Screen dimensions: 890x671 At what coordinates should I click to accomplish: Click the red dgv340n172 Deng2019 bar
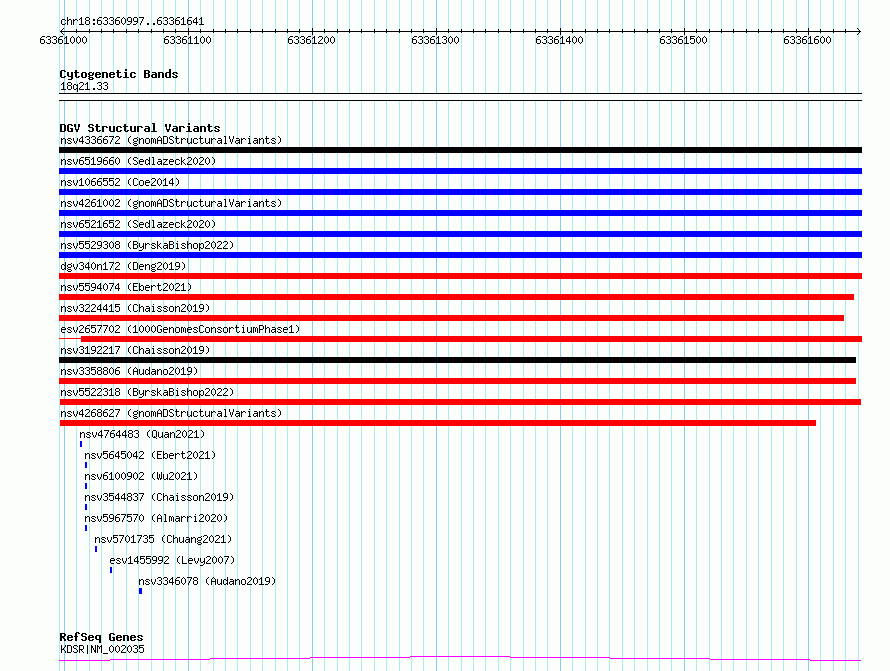click(460, 276)
